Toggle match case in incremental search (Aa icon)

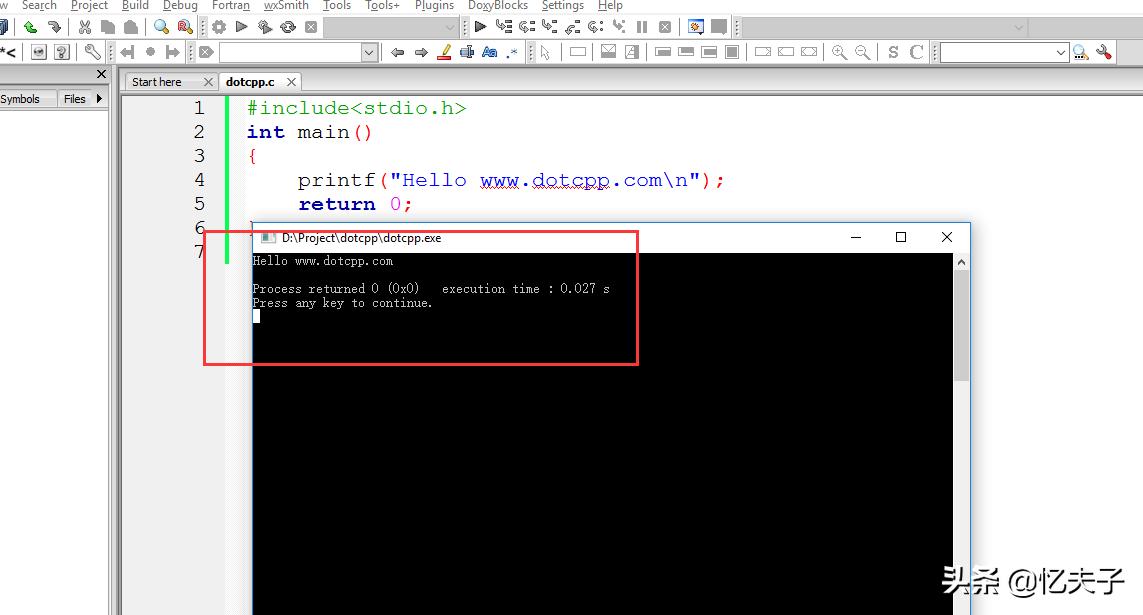(x=490, y=51)
